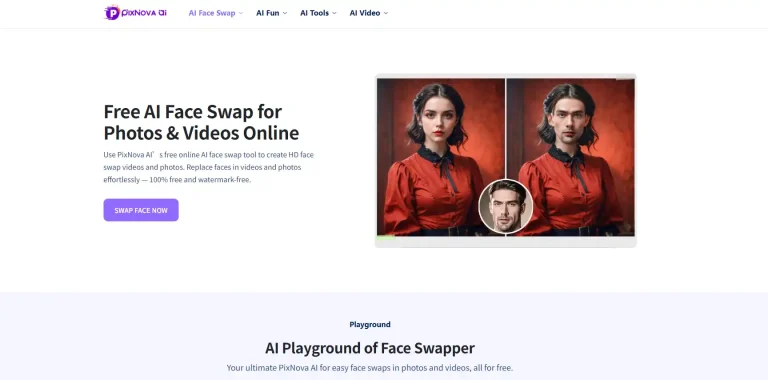
Task: Expand the chevron next to AI Fun
Action: (x=285, y=13)
